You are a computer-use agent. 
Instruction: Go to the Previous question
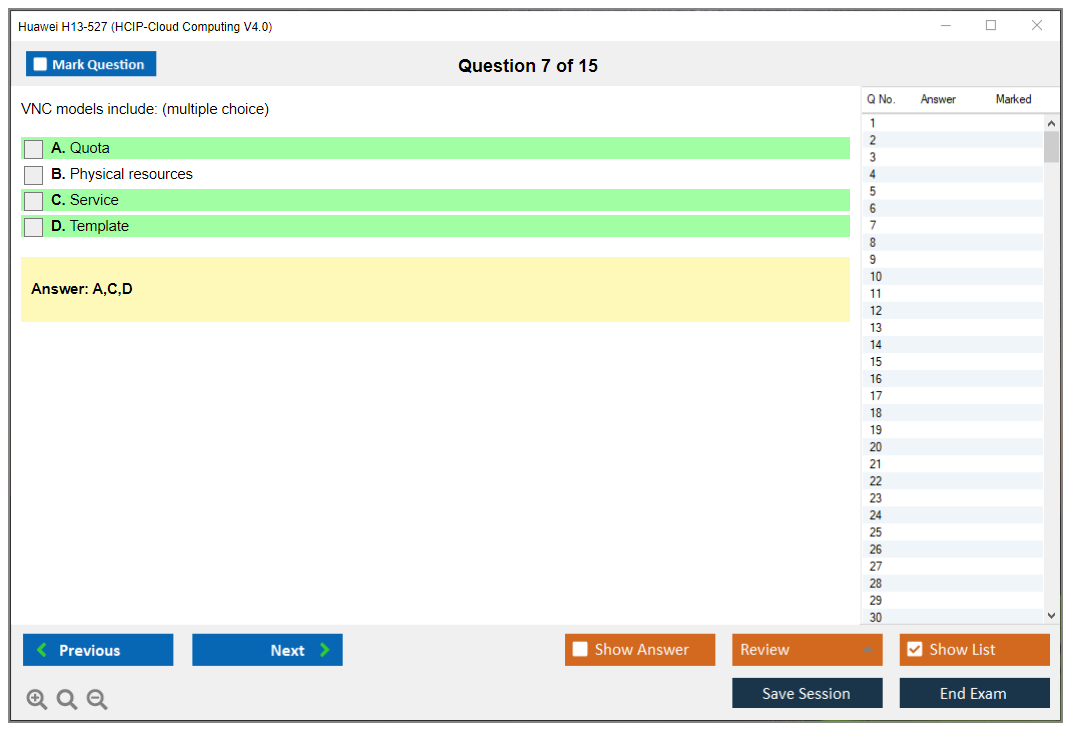click(x=98, y=650)
